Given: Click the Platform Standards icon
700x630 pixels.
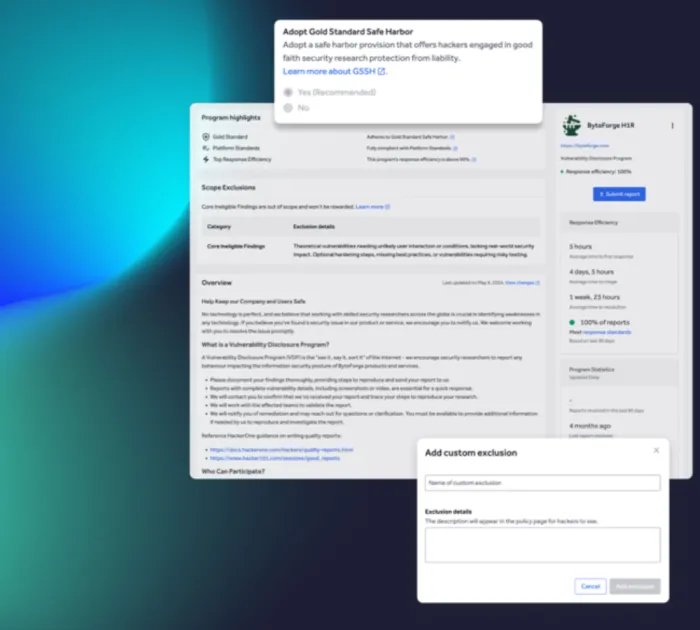Looking at the screenshot, I should pyautogui.click(x=206, y=148).
